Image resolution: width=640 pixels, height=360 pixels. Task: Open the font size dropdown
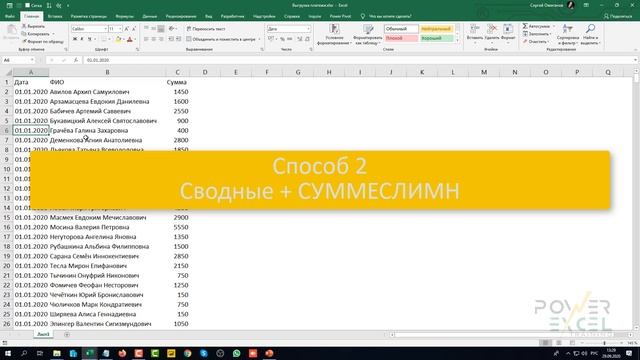tap(120, 29)
